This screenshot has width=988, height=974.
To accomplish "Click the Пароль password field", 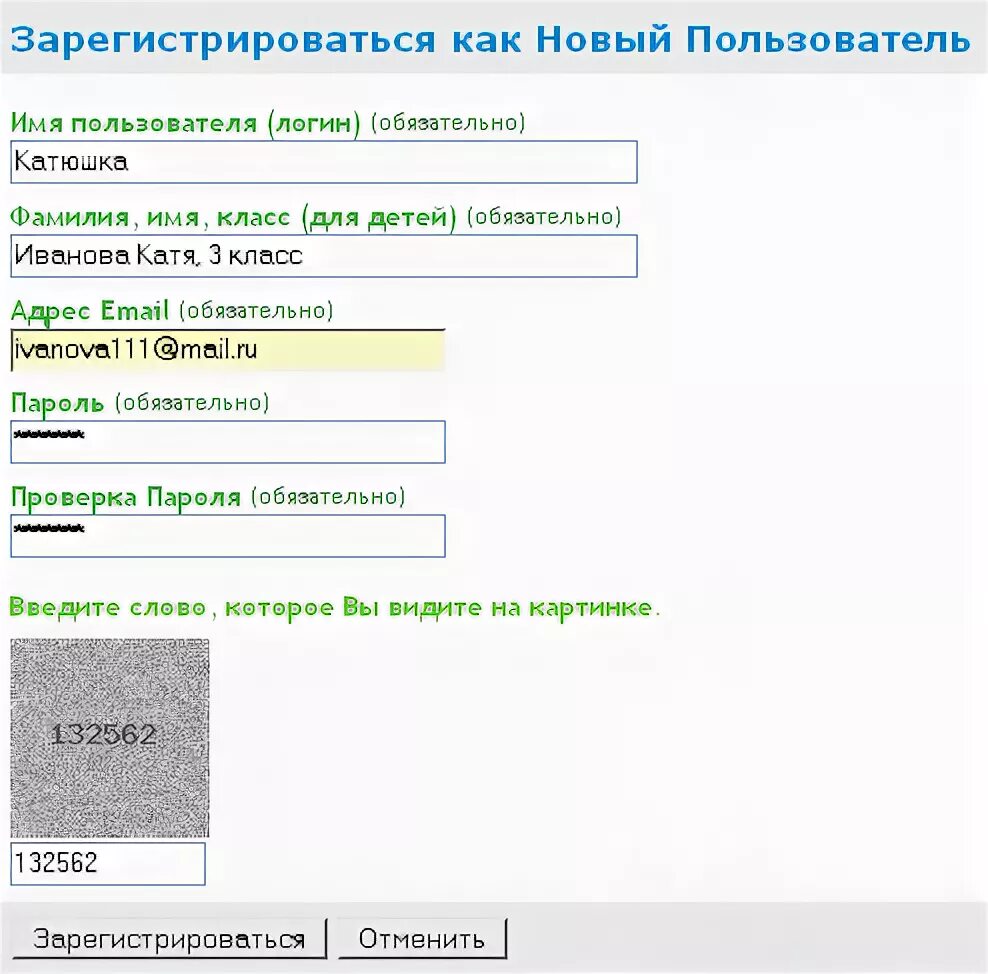I will point(228,442).
